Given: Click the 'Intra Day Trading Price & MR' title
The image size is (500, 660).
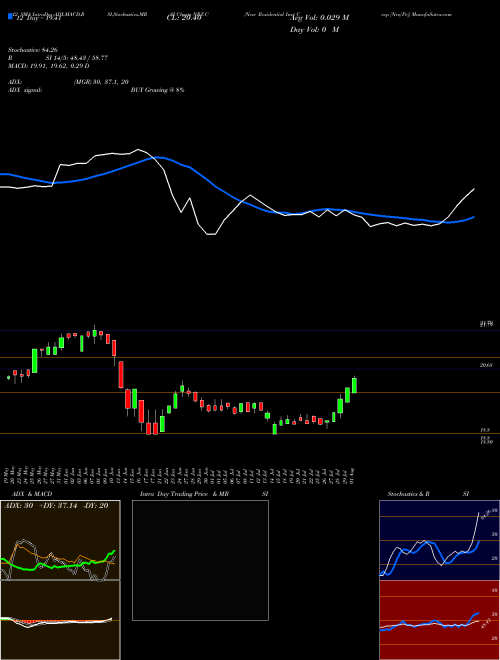Looking at the screenshot, I should [x=184, y=494].
